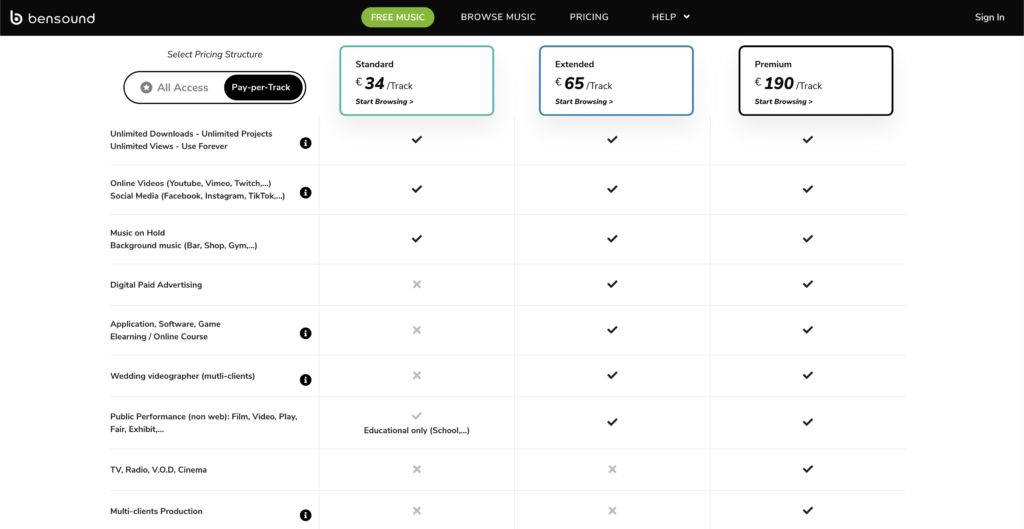Show info for Application, Software, Game row
The height and width of the screenshot is (529, 1024).
click(306, 333)
